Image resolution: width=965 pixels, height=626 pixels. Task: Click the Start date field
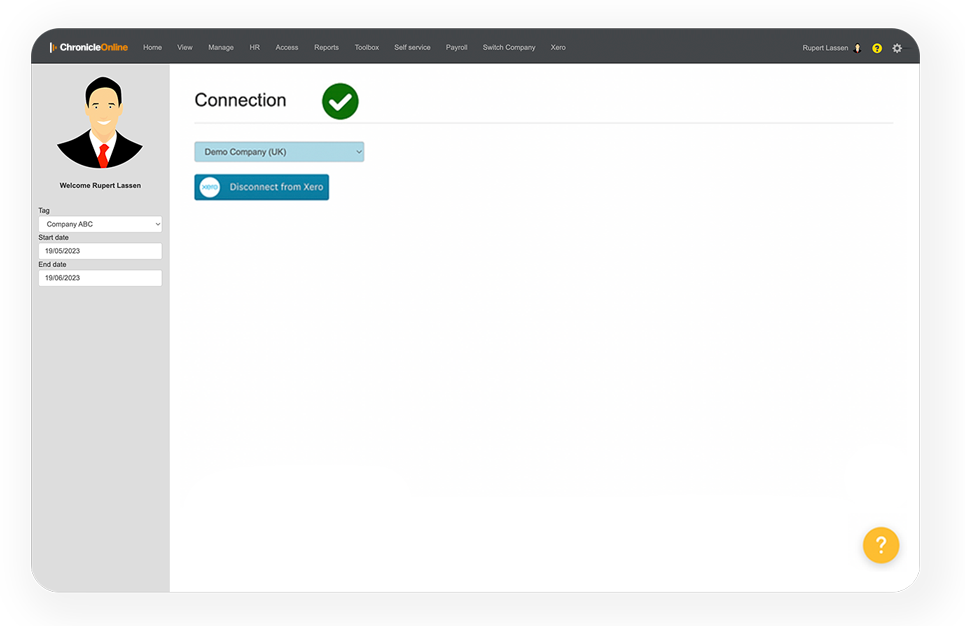coord(100,251)
